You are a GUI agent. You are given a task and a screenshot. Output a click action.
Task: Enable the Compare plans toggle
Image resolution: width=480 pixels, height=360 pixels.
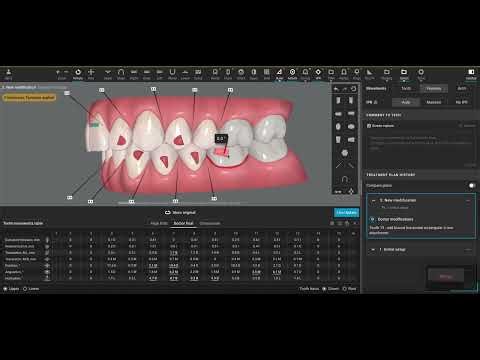[472, 185]
